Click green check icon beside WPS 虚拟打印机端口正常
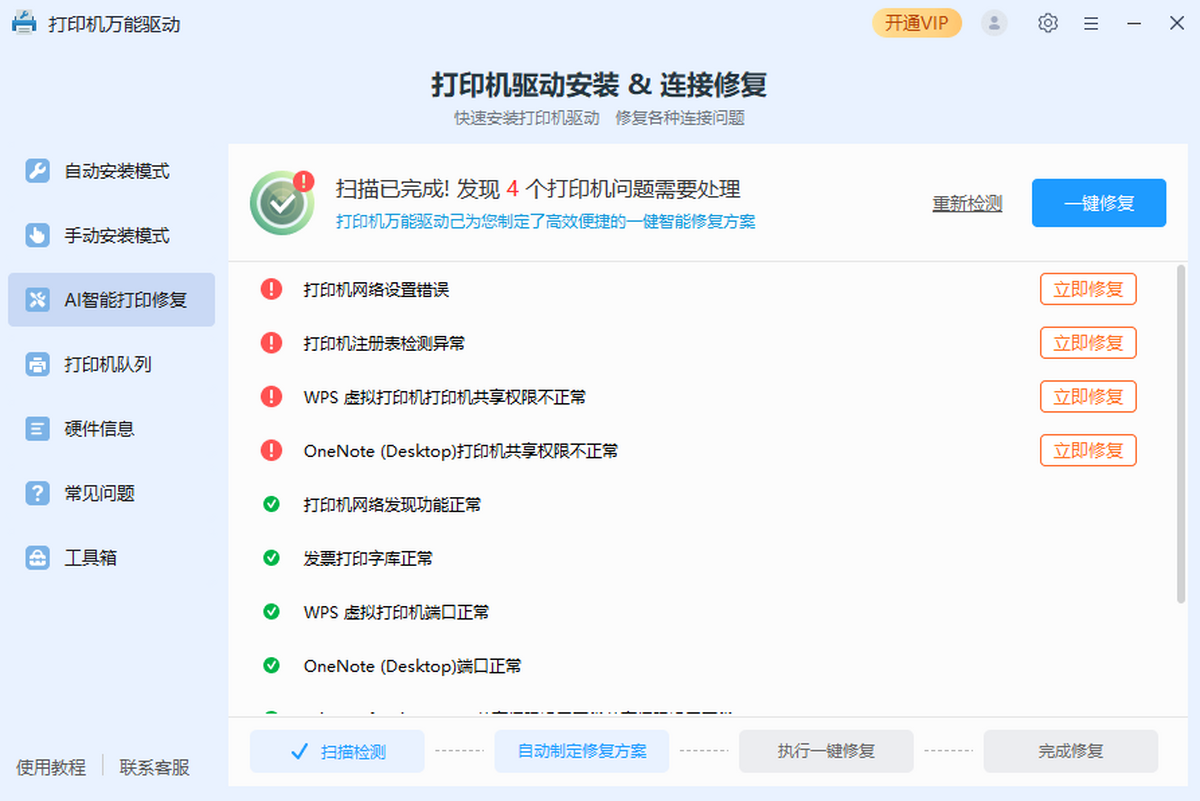This screenshot has width=1200, height=801. [271, 611]
